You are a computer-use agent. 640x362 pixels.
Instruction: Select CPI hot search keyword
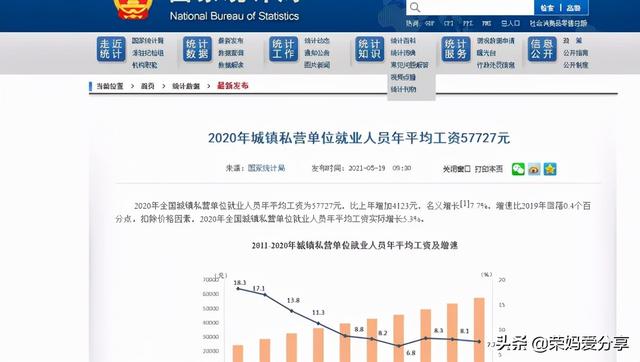click(x=449, y=24)
